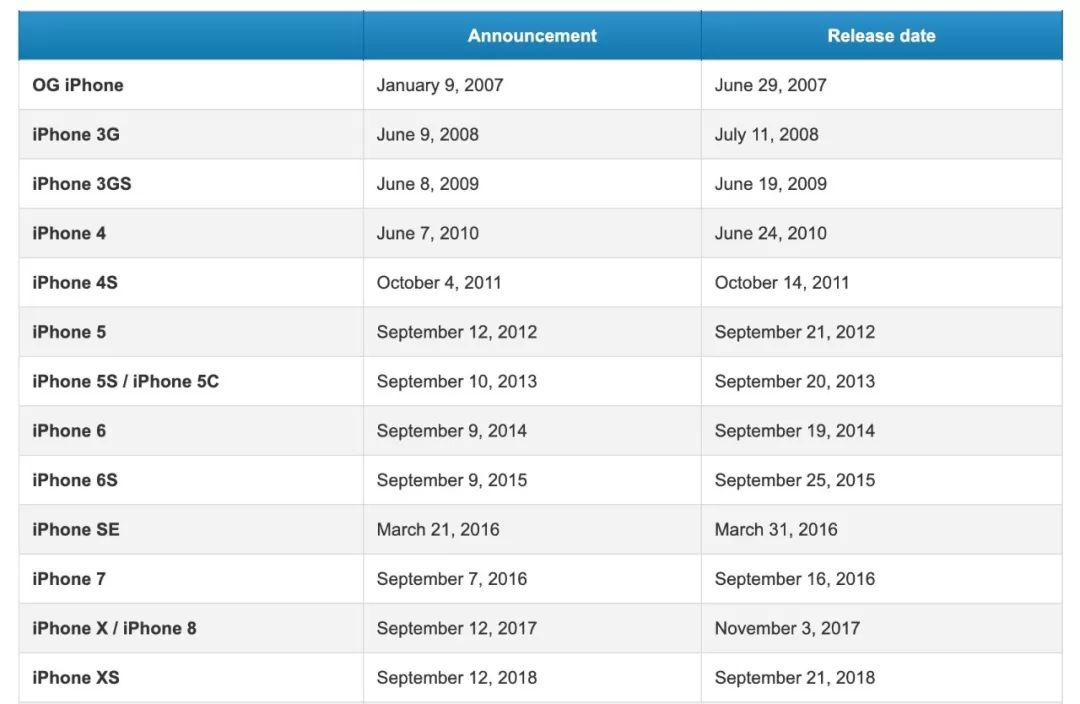
Task: Click the January 9, 2007 announcement date
Action: pyautogui.click(x=440, y=85)
